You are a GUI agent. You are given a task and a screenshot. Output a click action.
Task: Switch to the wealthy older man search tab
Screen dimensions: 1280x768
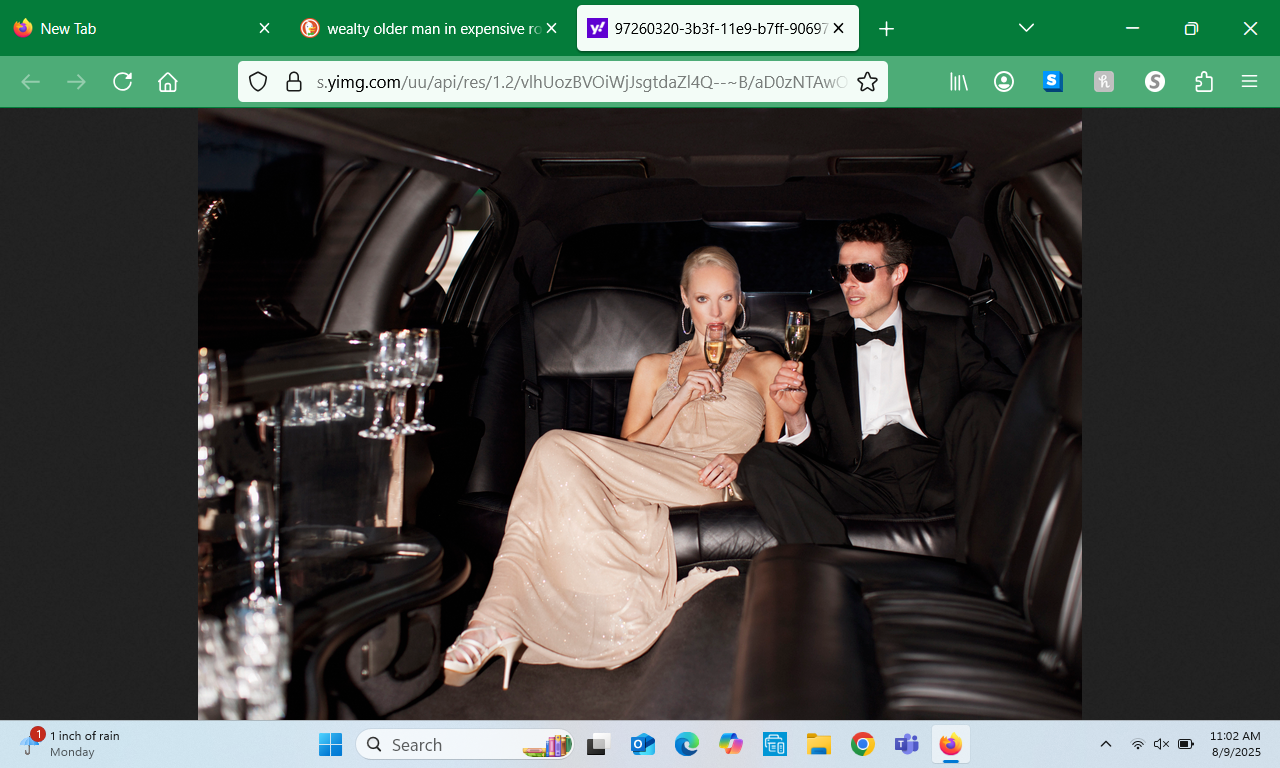[429, 29]
